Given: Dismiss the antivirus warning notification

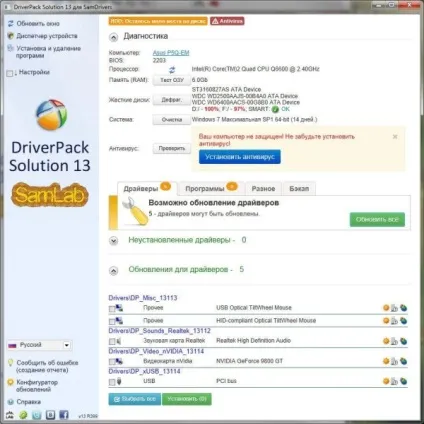Looking at the screenshot, I should [395, 137].
